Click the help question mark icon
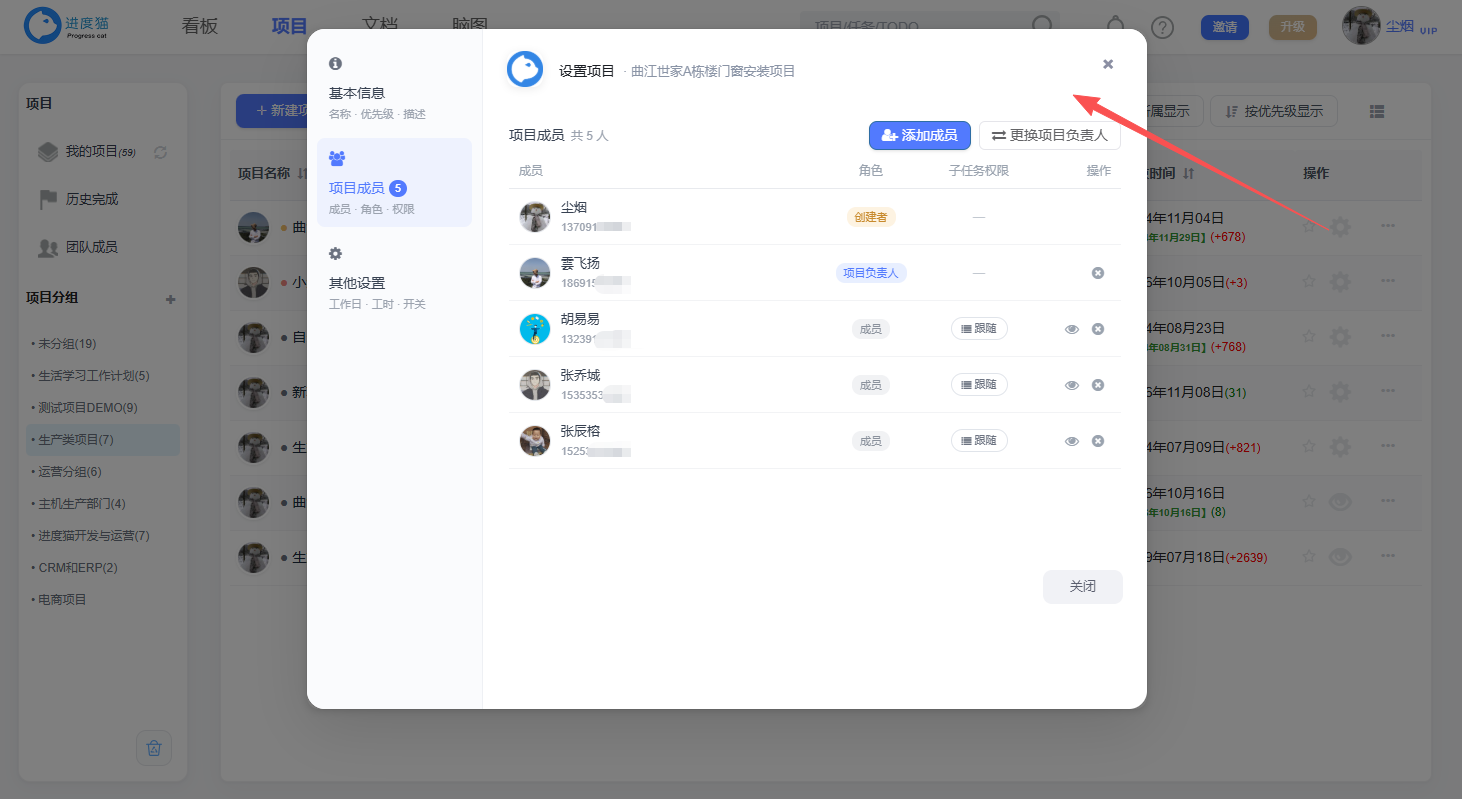Viewport: 1462px width, 799px height. click(x=1162, y=27)
